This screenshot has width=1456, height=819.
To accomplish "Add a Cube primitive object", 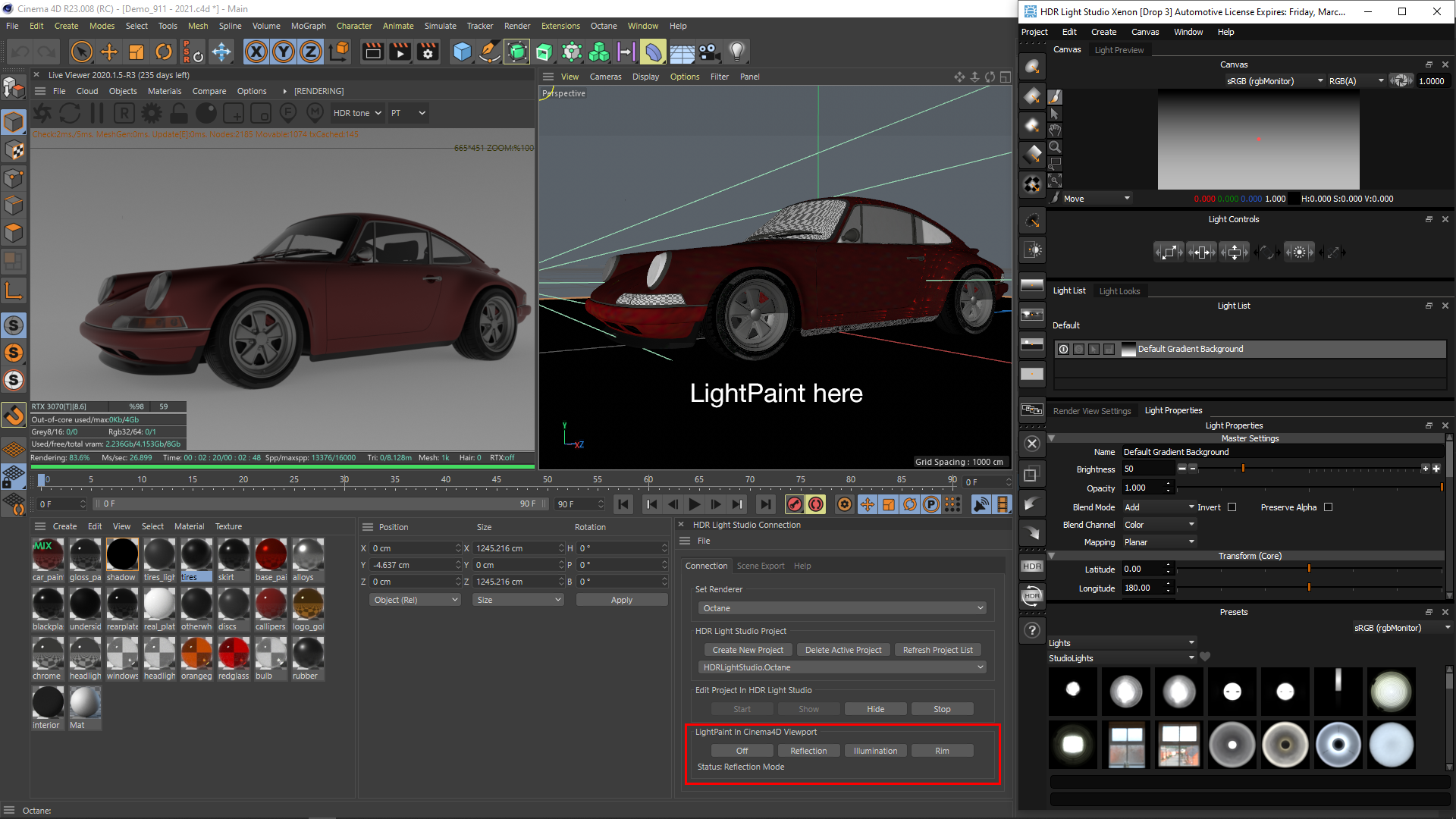I will [462, 52].
